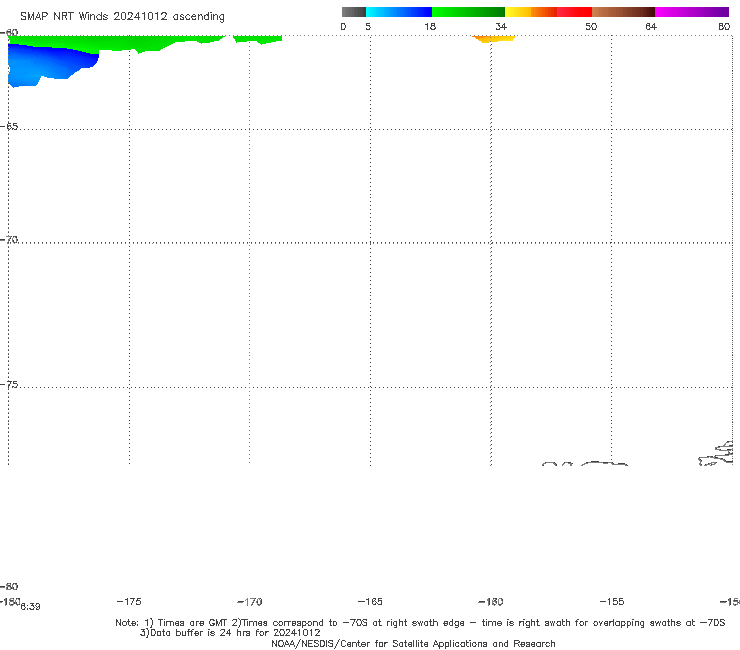Click the latitude label '-70'
Viewport: 740px width, 650px height.
click(9, 240)
